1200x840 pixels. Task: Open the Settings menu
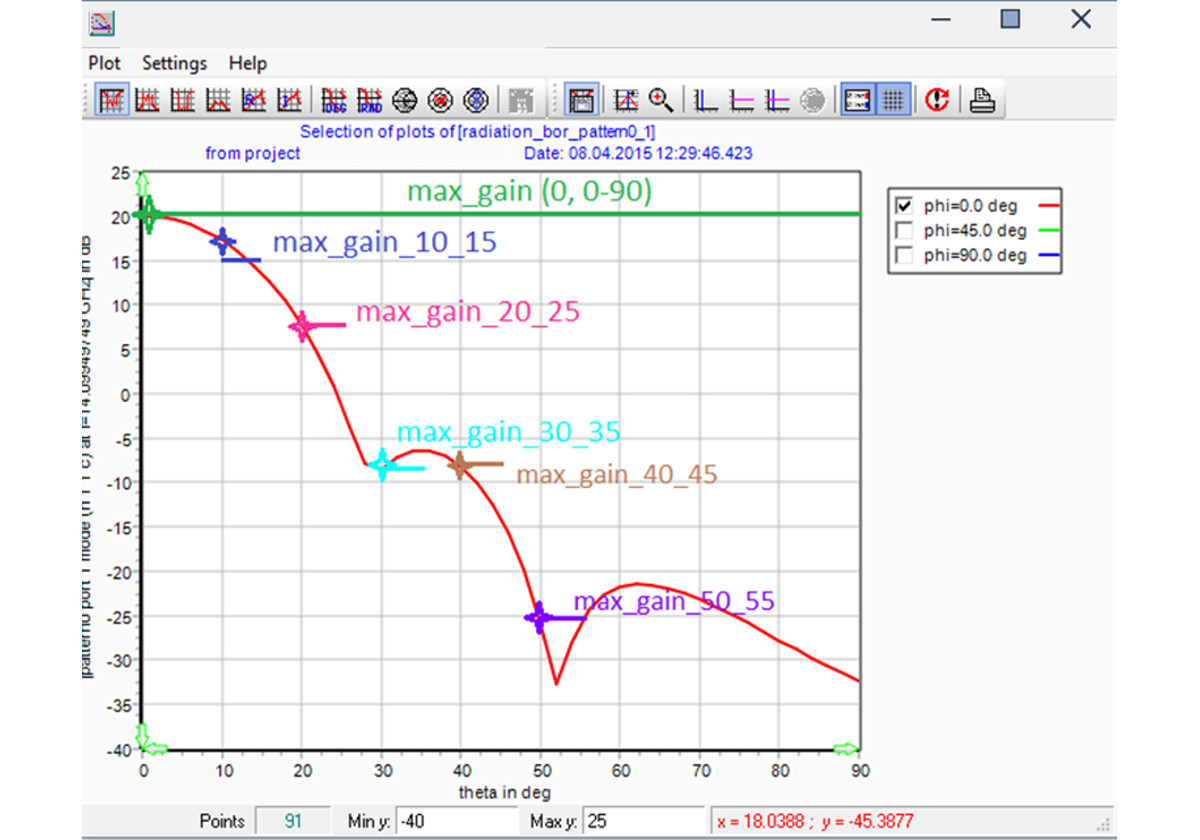174,63
